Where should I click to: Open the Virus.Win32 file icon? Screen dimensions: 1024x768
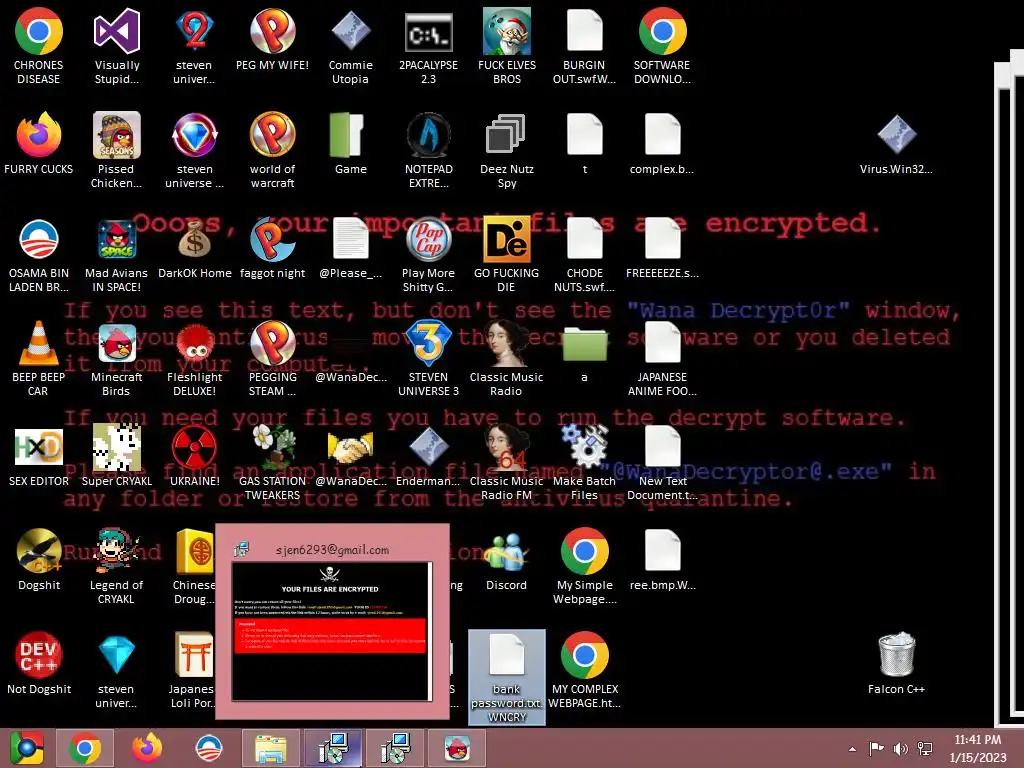[897, 134]
